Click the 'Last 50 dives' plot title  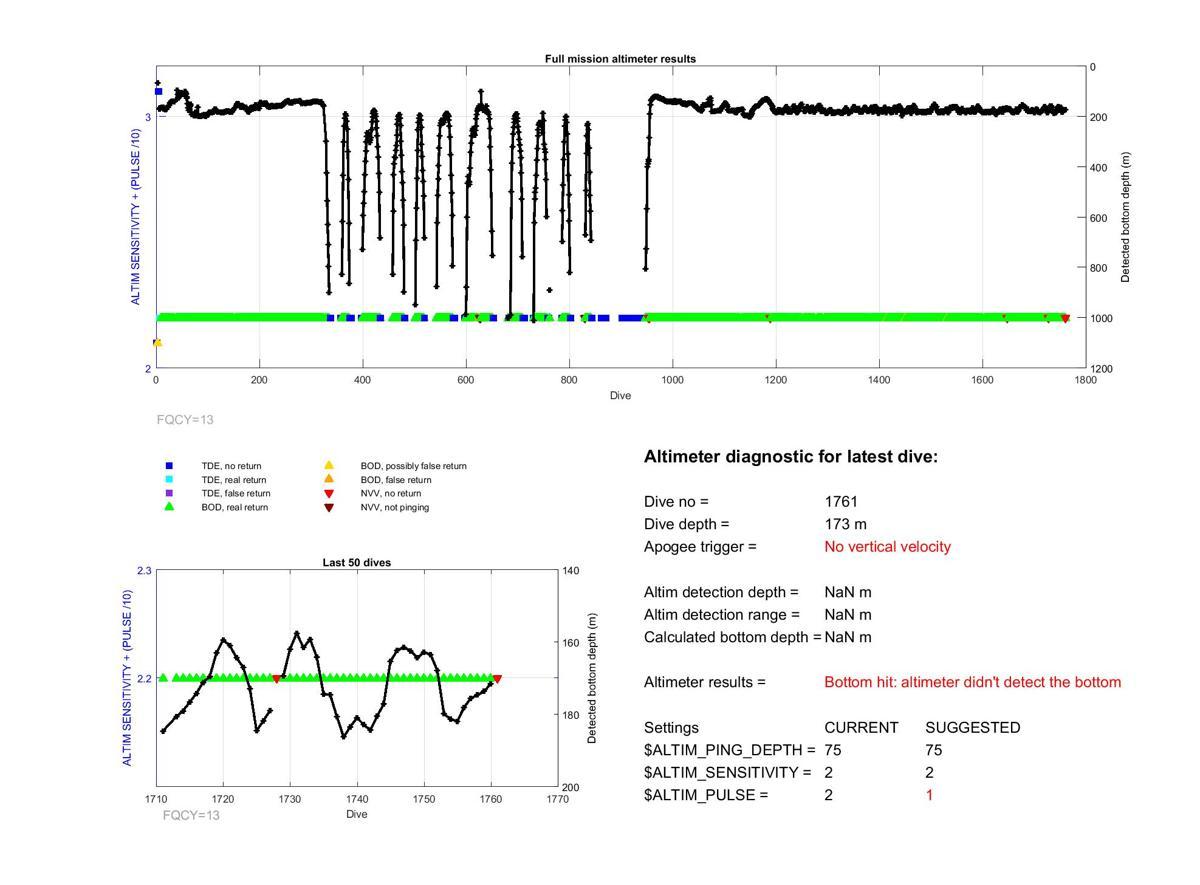[x=357, y=562]
